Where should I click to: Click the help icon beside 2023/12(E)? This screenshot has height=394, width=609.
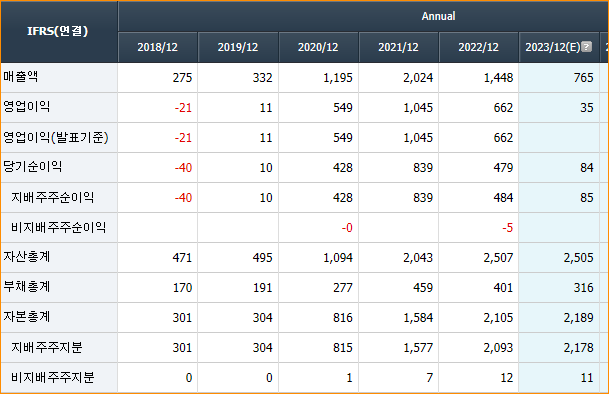pyautogui.click(x=587, y=47)
